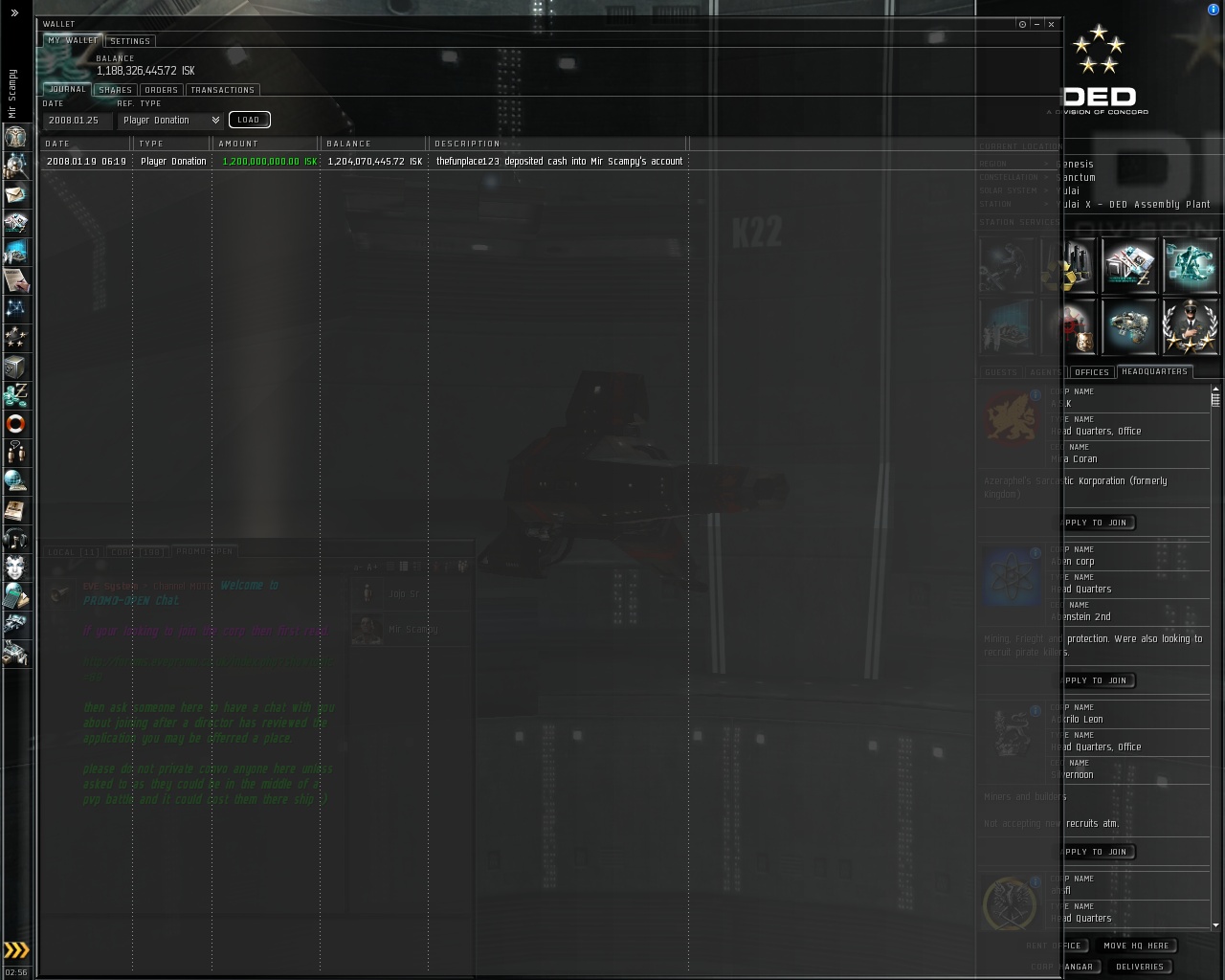Viewport: 1225px width, 980px height.
Task: Open the glowing cyan figure station service
Action: 1191,265
